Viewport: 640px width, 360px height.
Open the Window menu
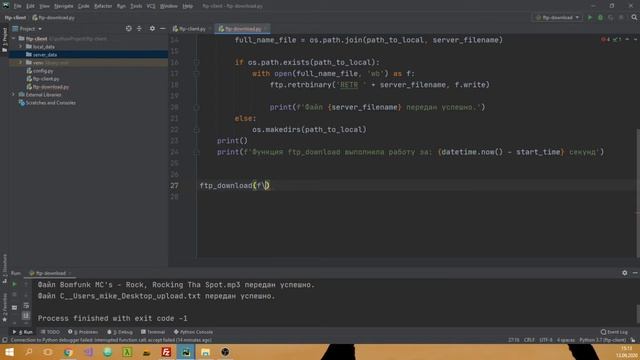pos(169,6)
